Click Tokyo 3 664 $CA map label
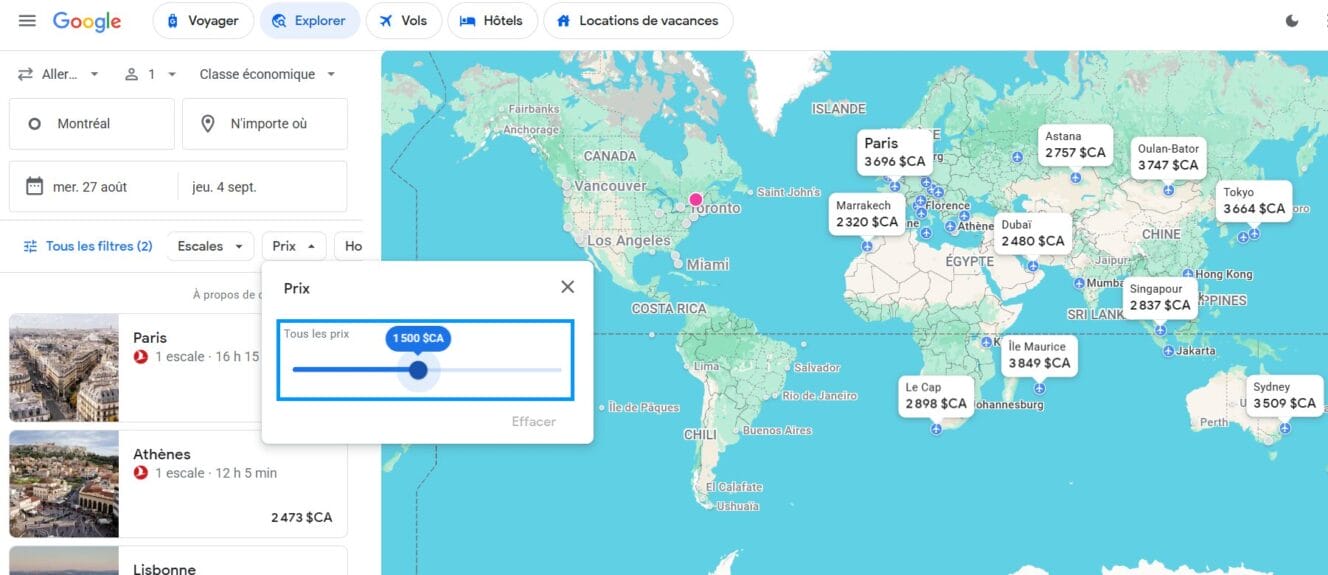The image size is (1328, 575). pyautogui.click(x=1254, y=201)
